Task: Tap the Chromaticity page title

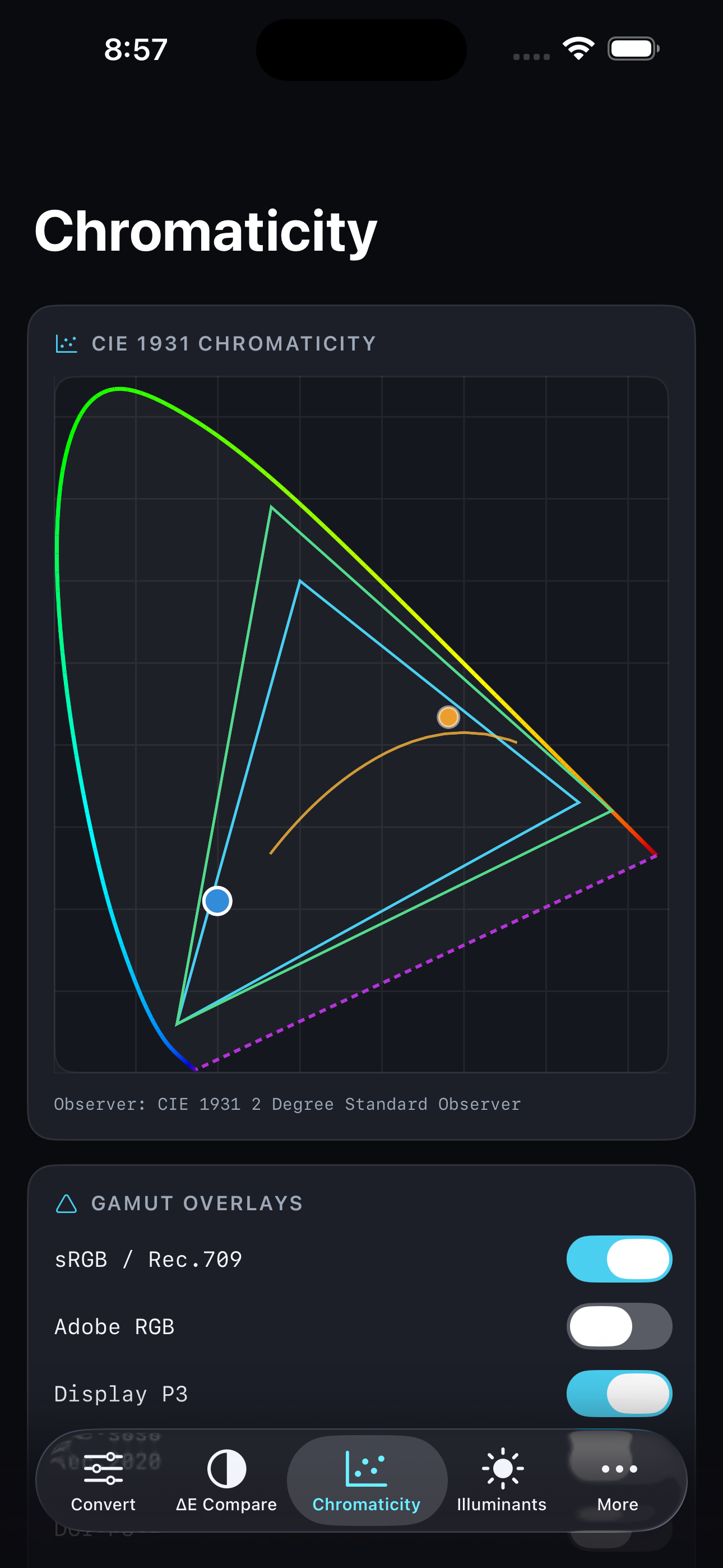Action: tap(206, 231)
